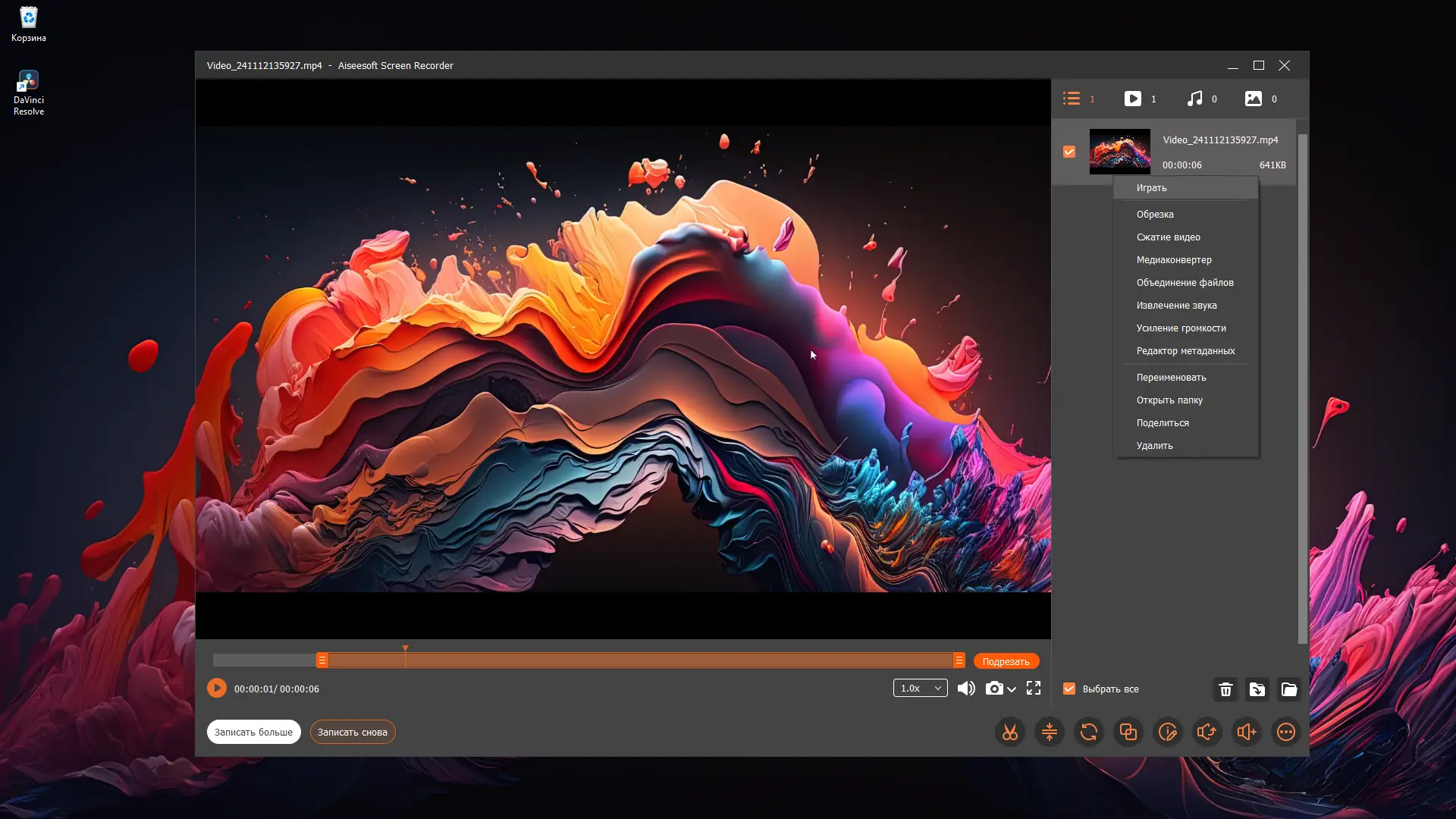The image size is (1456, 819).
Task: Open the volume booster icon
Action: pos(1246,732)
